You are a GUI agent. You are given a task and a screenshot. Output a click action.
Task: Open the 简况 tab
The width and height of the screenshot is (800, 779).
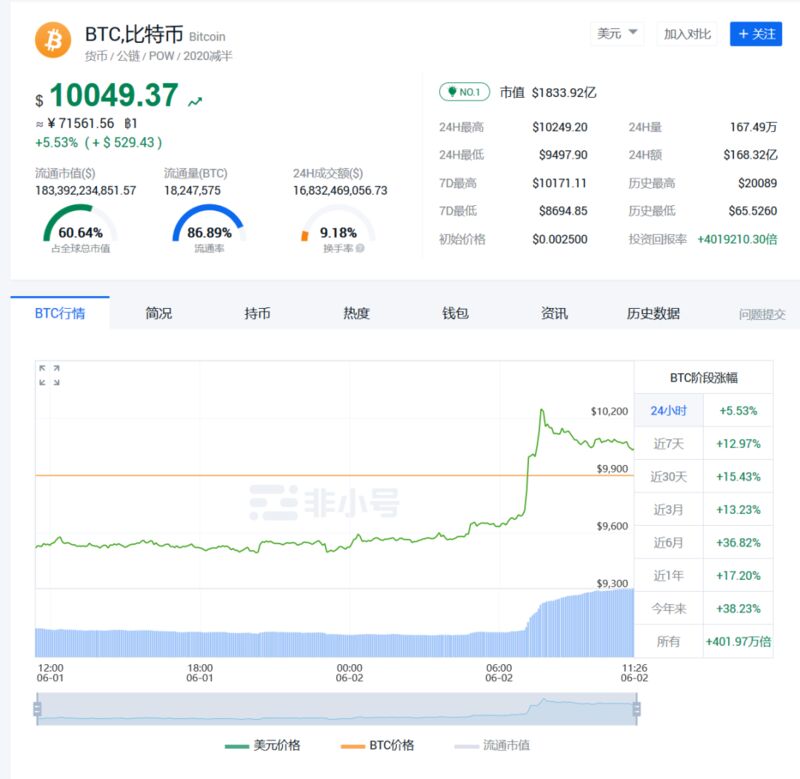tap(159, 313)
